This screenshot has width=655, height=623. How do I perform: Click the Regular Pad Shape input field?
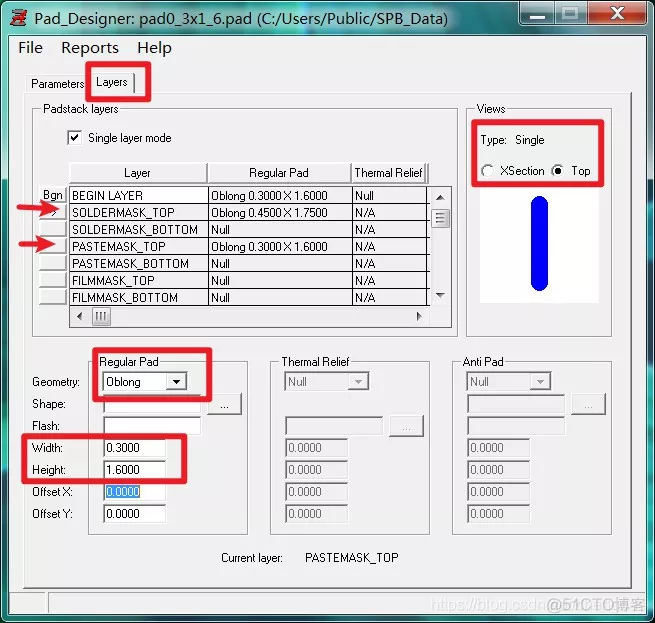tap(152, 404)
